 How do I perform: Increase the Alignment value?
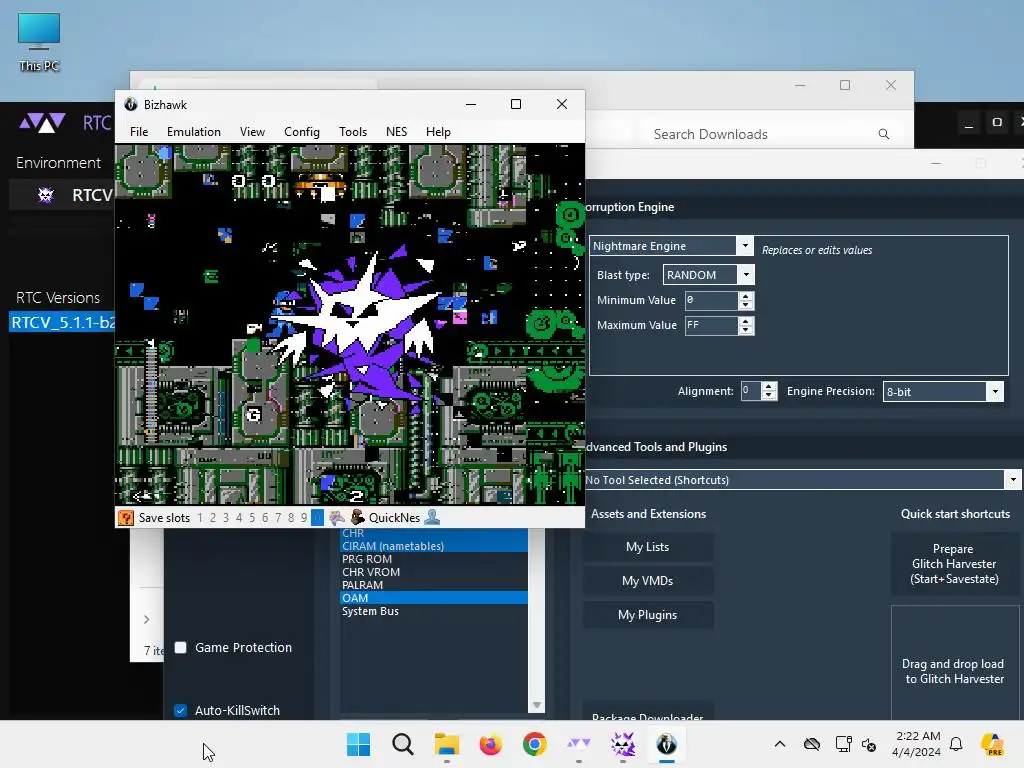(x=769, y=387)
